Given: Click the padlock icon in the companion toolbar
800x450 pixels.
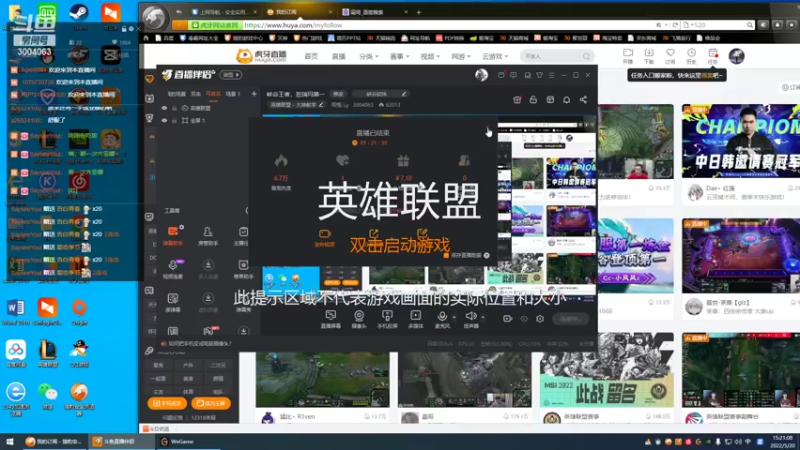Looking at the screenshot, I should pyautogui.click(x=533, y=99).
